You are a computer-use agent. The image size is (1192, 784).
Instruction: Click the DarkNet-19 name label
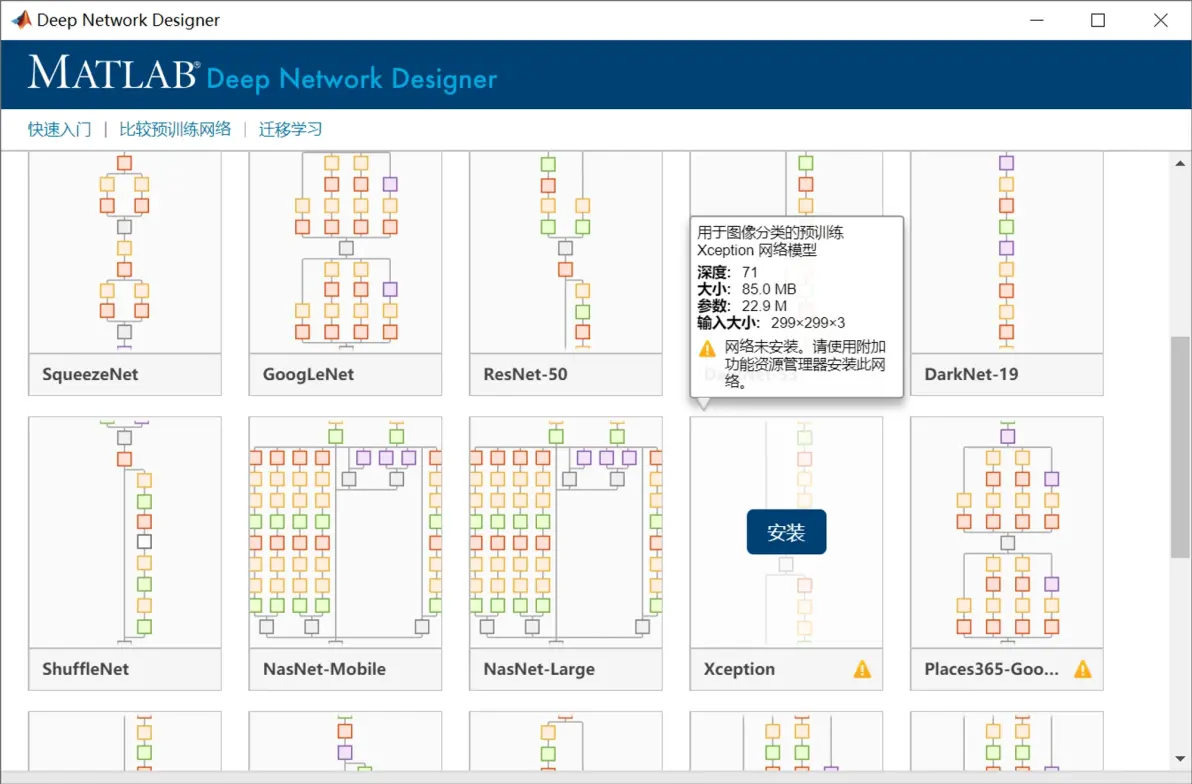tap(971, 374)
